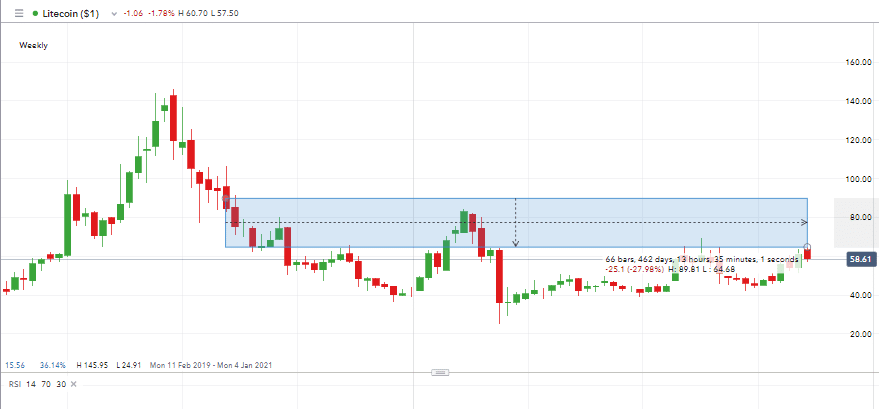Change the Weekly timeframe label

(34, 45)
